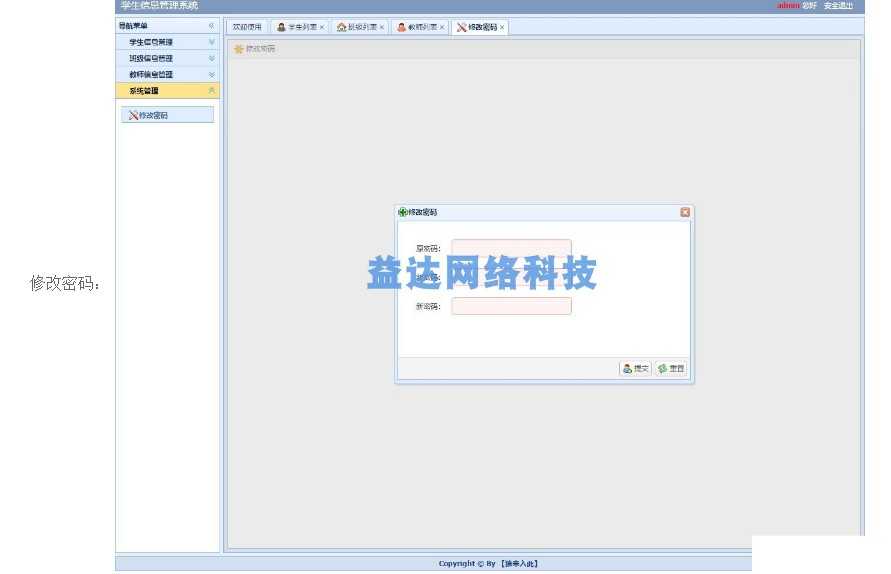This screenshot has height=574, width=891.
Task: Click the house icon on 班级列表 tab
Action: coord(341,27)
